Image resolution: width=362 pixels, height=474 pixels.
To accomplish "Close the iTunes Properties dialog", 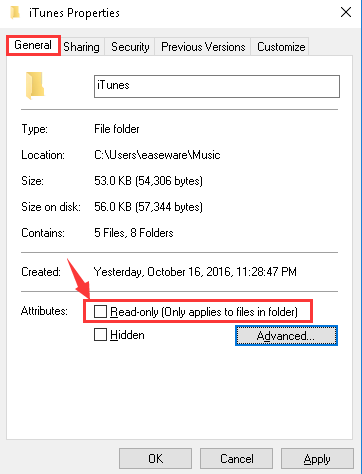I will pos(346,12).
